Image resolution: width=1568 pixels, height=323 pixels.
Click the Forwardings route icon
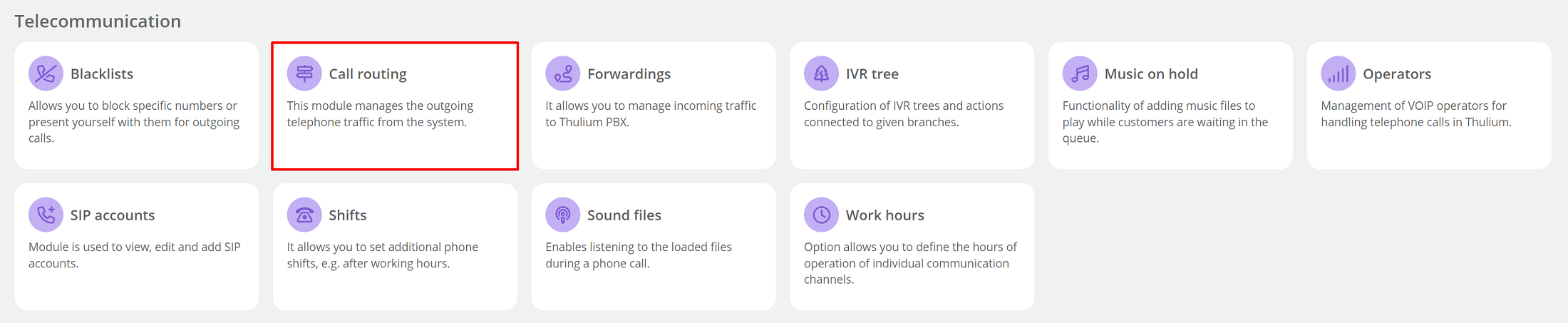coord(563,73)
